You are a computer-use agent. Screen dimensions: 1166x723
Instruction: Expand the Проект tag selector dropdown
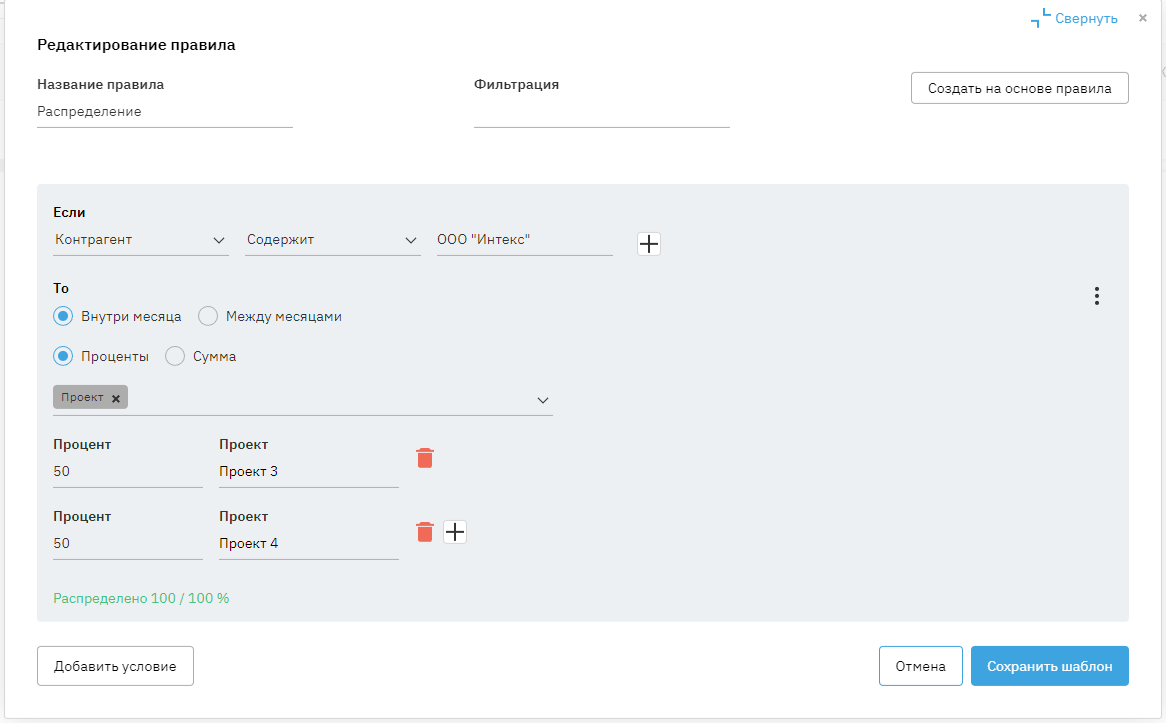pos(543,400)
